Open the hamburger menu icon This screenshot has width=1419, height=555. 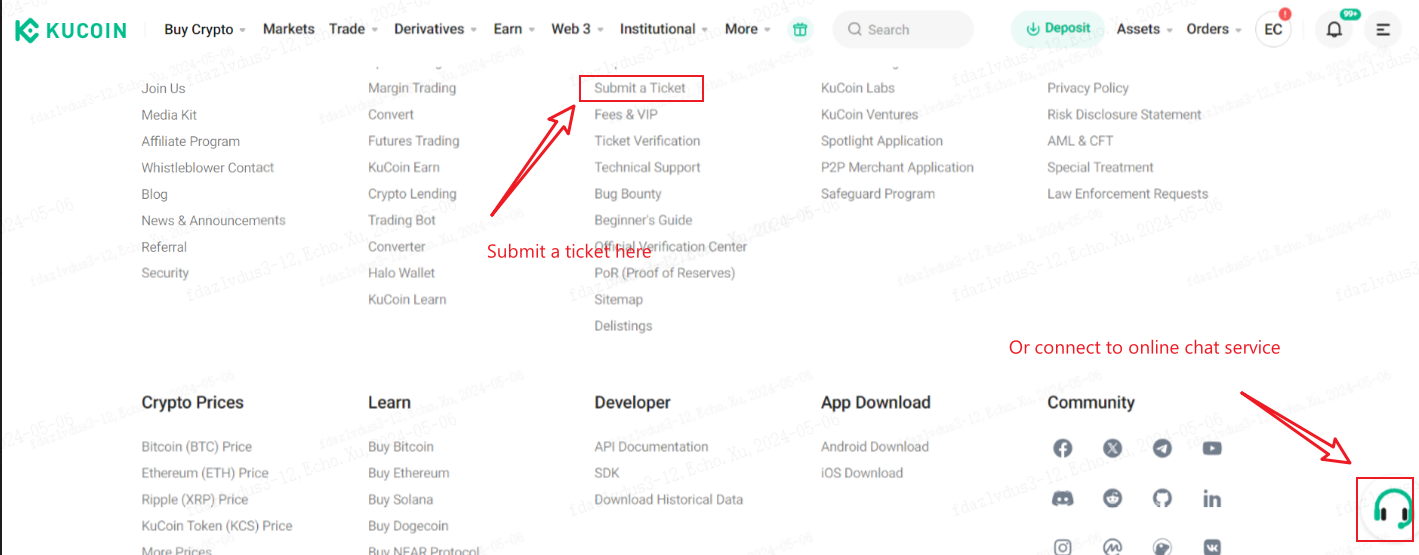(x=1383, y=29)
